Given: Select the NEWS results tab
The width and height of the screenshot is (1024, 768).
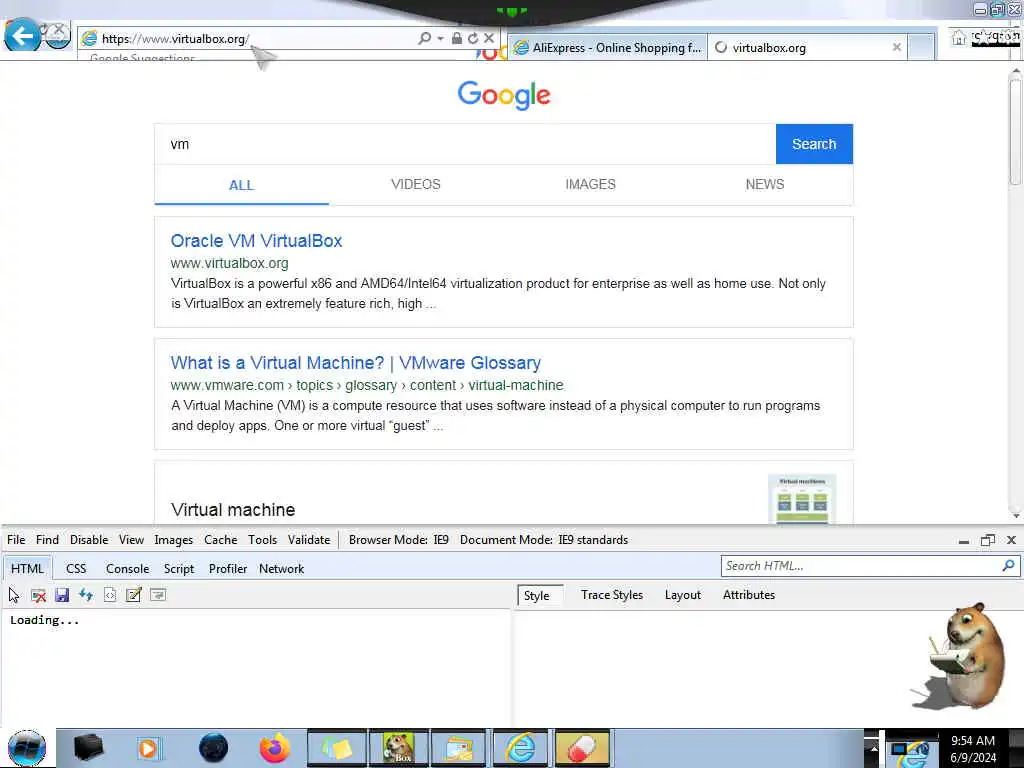Looking at the screenshot, I should [x=765, y=184].
